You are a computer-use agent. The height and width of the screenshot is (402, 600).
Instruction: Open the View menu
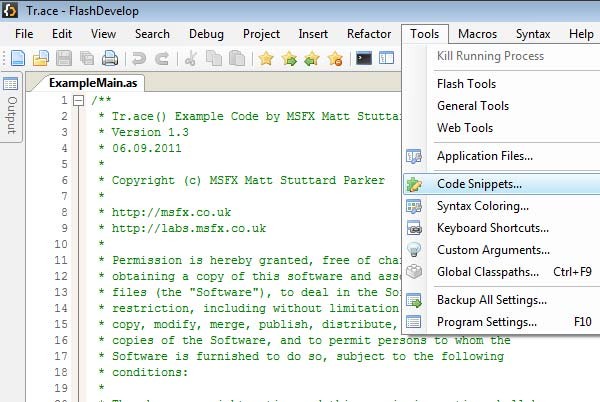[103, 34]
